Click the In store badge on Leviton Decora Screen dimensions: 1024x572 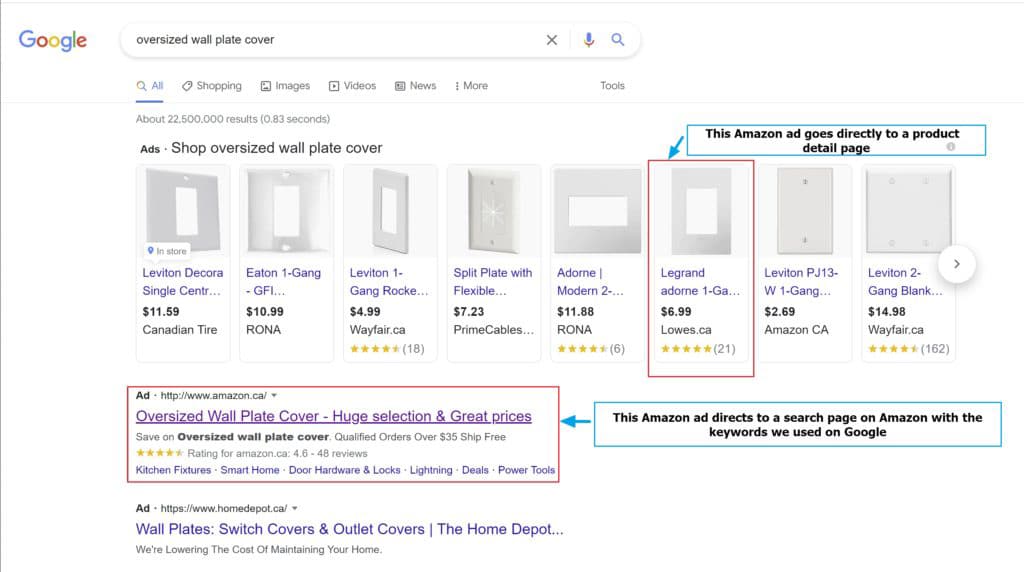pyautogui.click(x=167, y=251)
